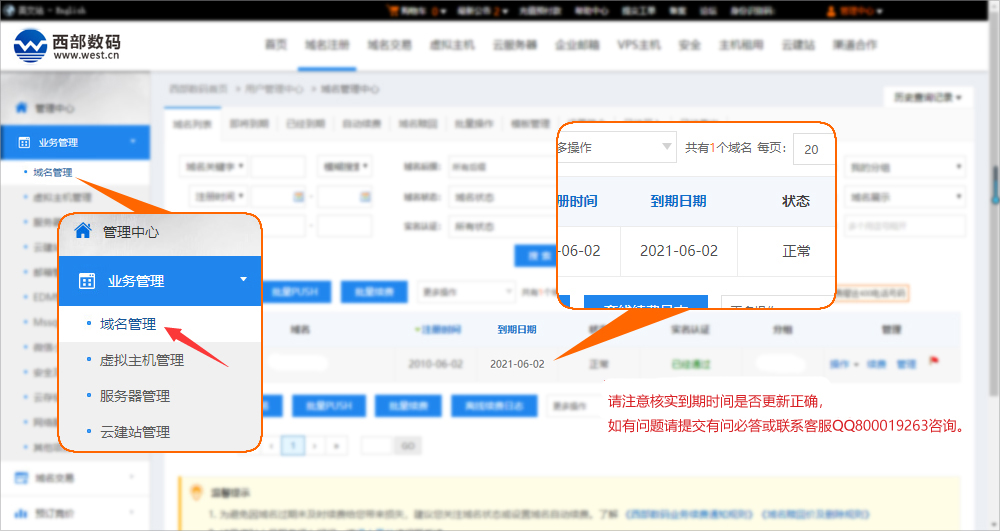
Task: Select 虚拟主机管理 in the enlarged callout menu
Action: [142, 360]
